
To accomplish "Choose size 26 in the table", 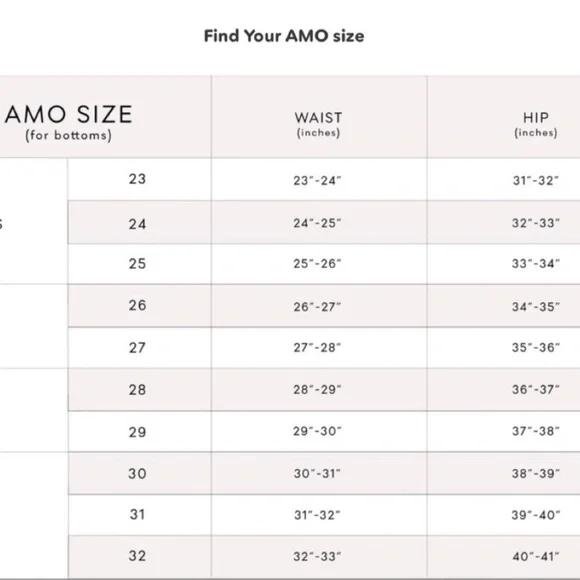I will pyautogui.click(x=137, y=305).
